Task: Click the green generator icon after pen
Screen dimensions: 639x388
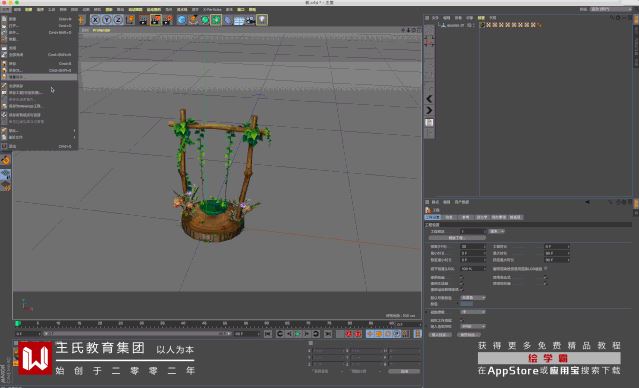Action: coord(204,20)
